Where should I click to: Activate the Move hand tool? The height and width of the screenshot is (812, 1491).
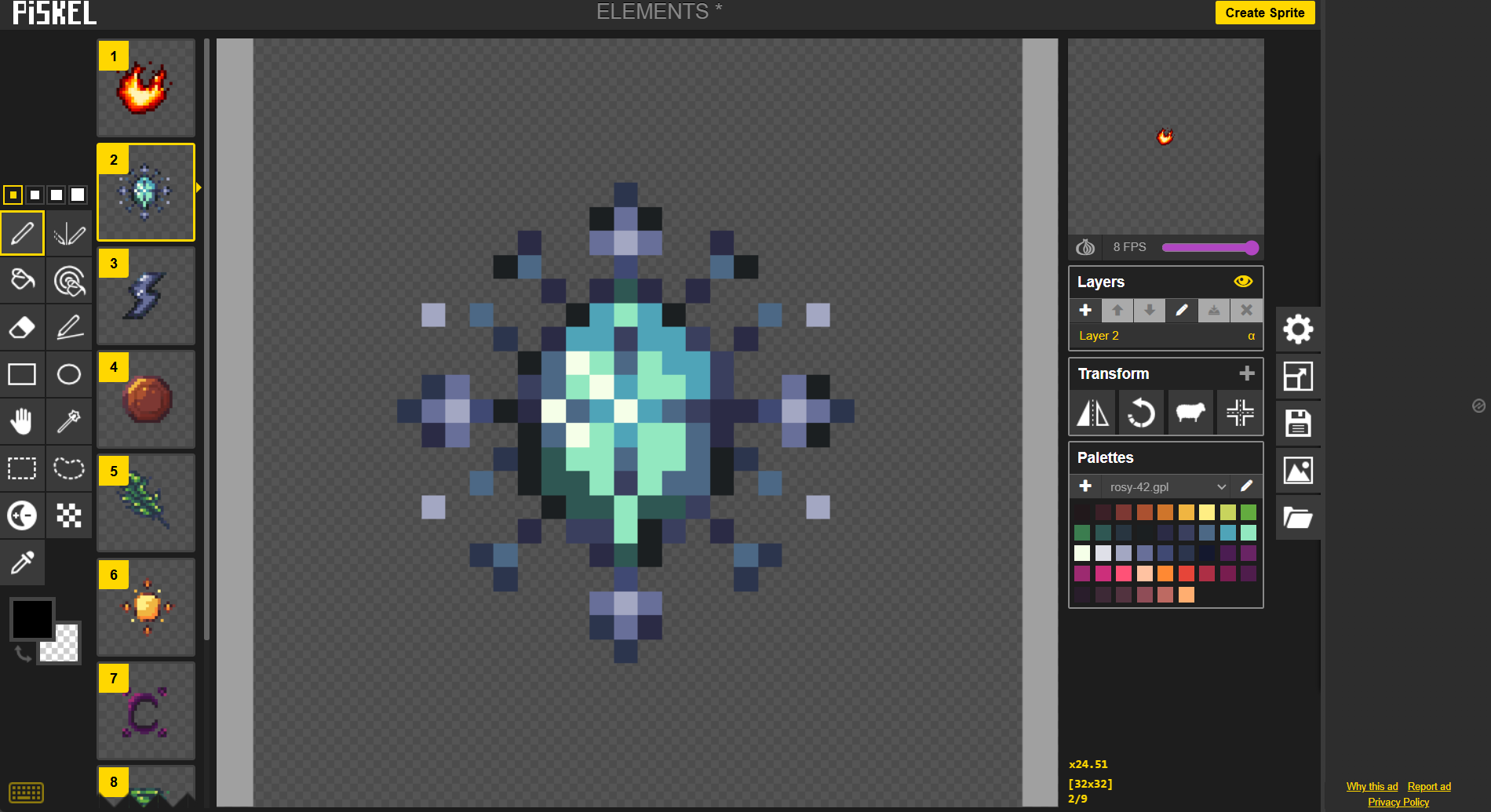(x=22, y=421)
